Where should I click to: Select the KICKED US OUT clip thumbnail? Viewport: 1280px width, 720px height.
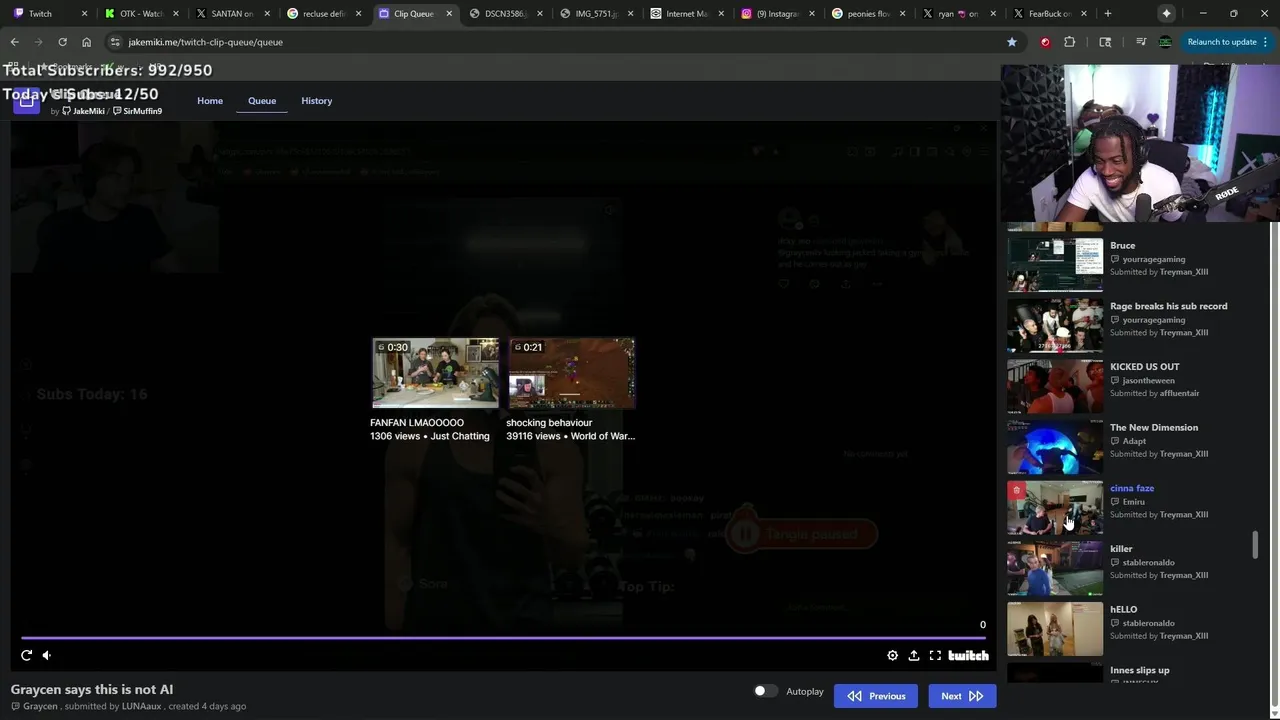pos(1055,386)
